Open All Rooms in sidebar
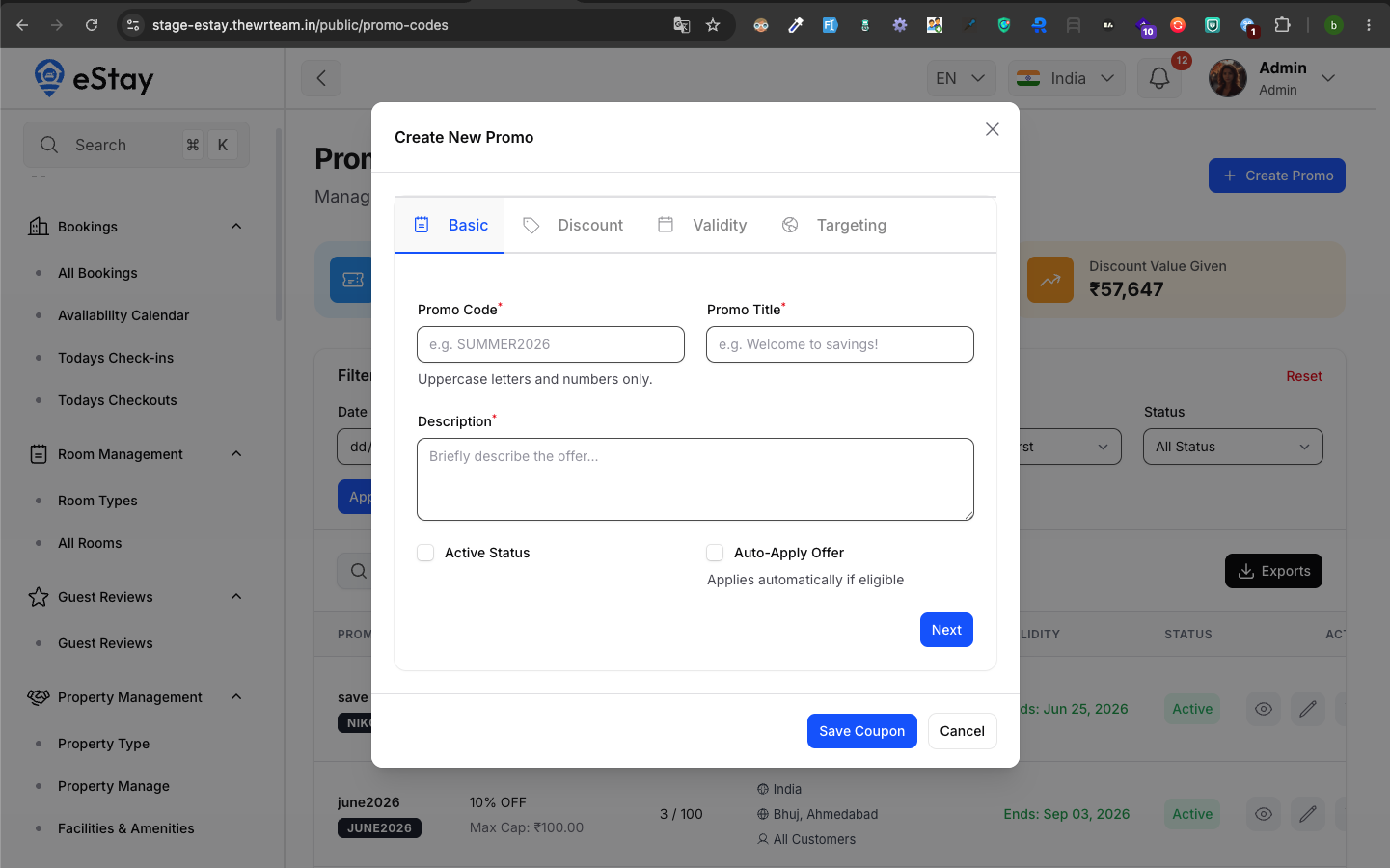Image resolution: width=1390 pixels, height=868 pixels. (x=90, y=543)
